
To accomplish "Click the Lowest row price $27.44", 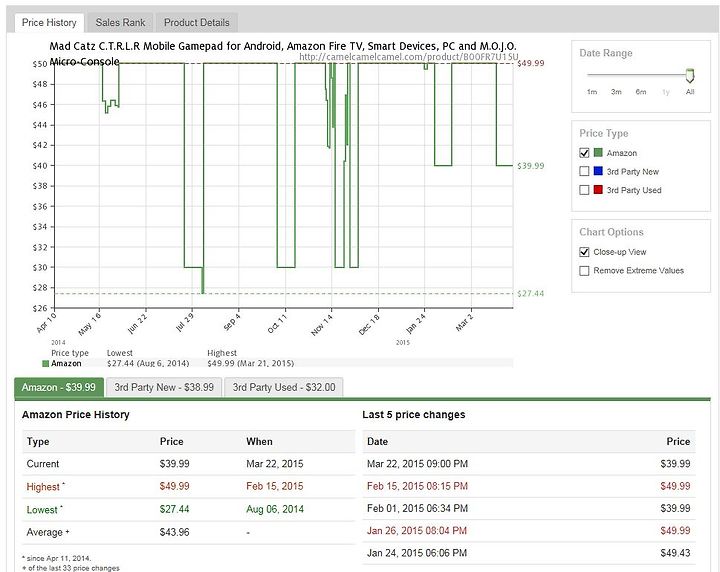I will click(x=174, y=509).
